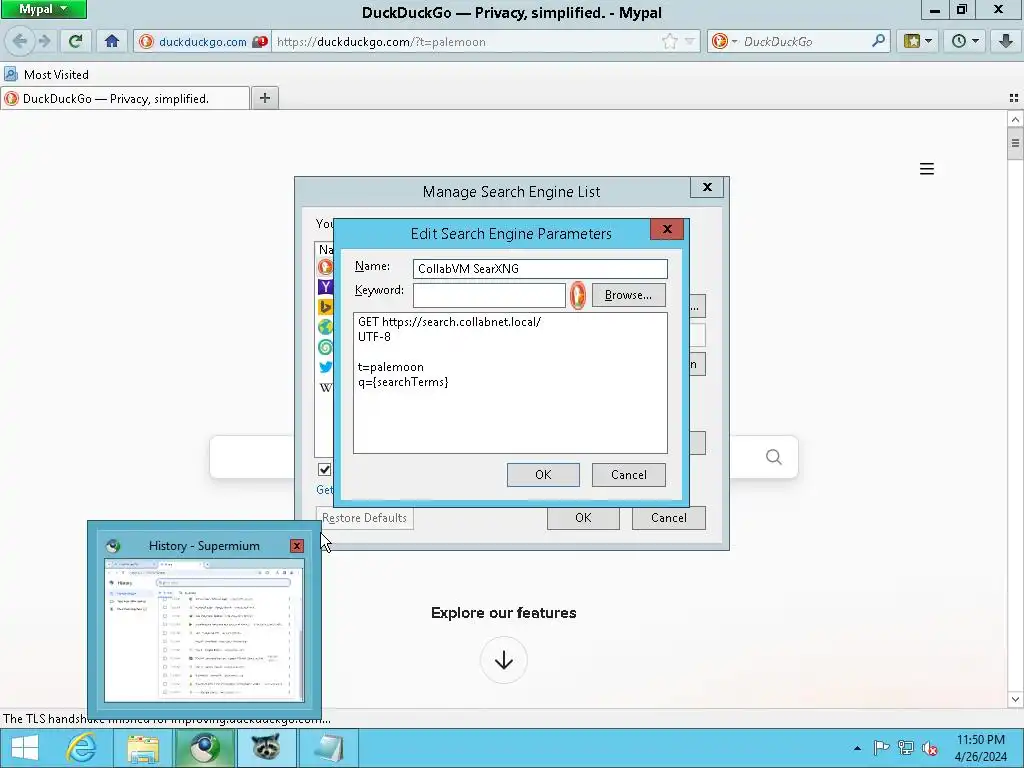Show the tab groups grid icon
1024x768 pixels.
point(1014,98)
